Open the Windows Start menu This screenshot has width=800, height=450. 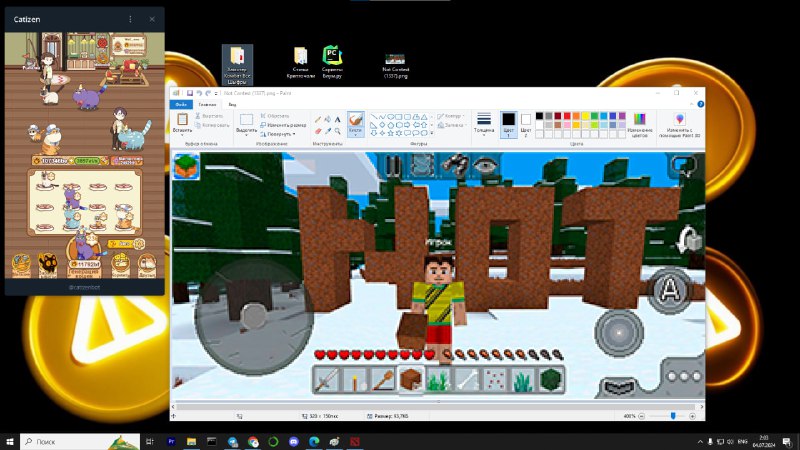tap(9, 441)
